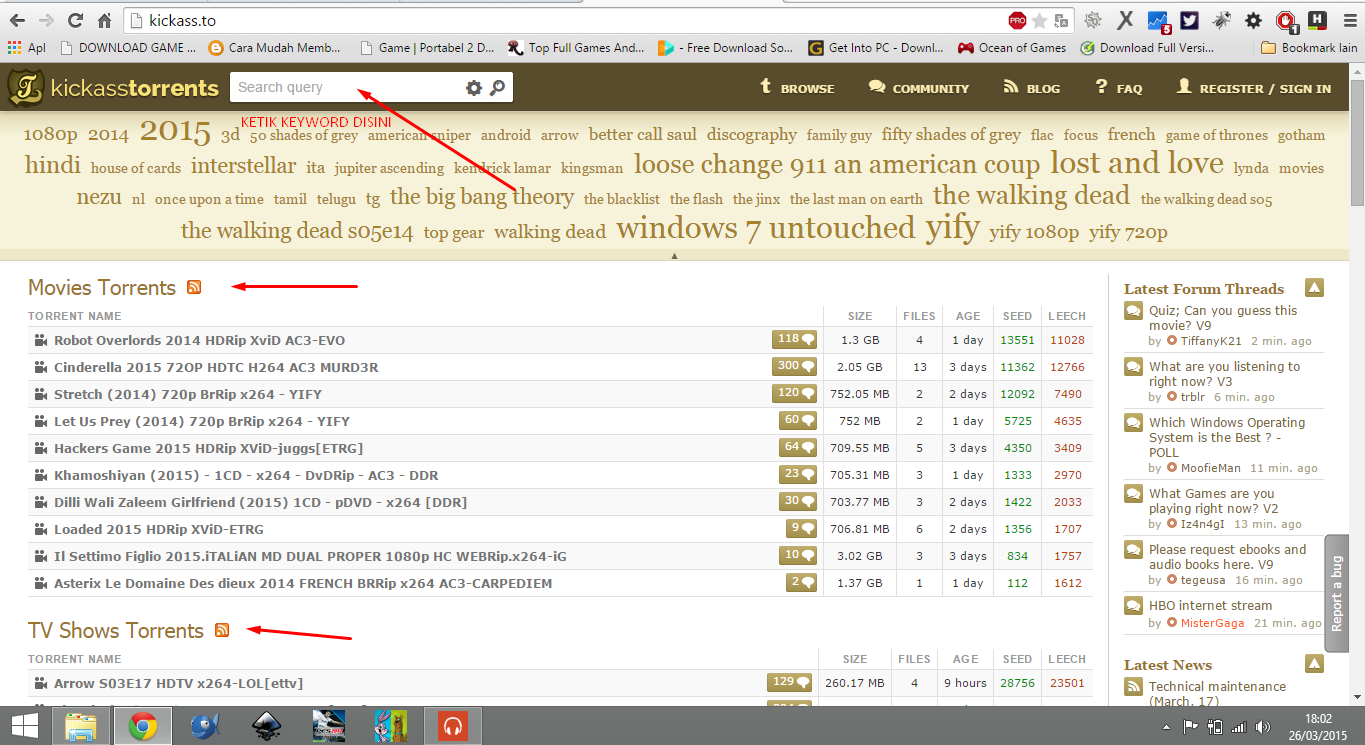The image size is (1365, 745).
Task: Click the magnifier search icon
Action: click(497, 88)
